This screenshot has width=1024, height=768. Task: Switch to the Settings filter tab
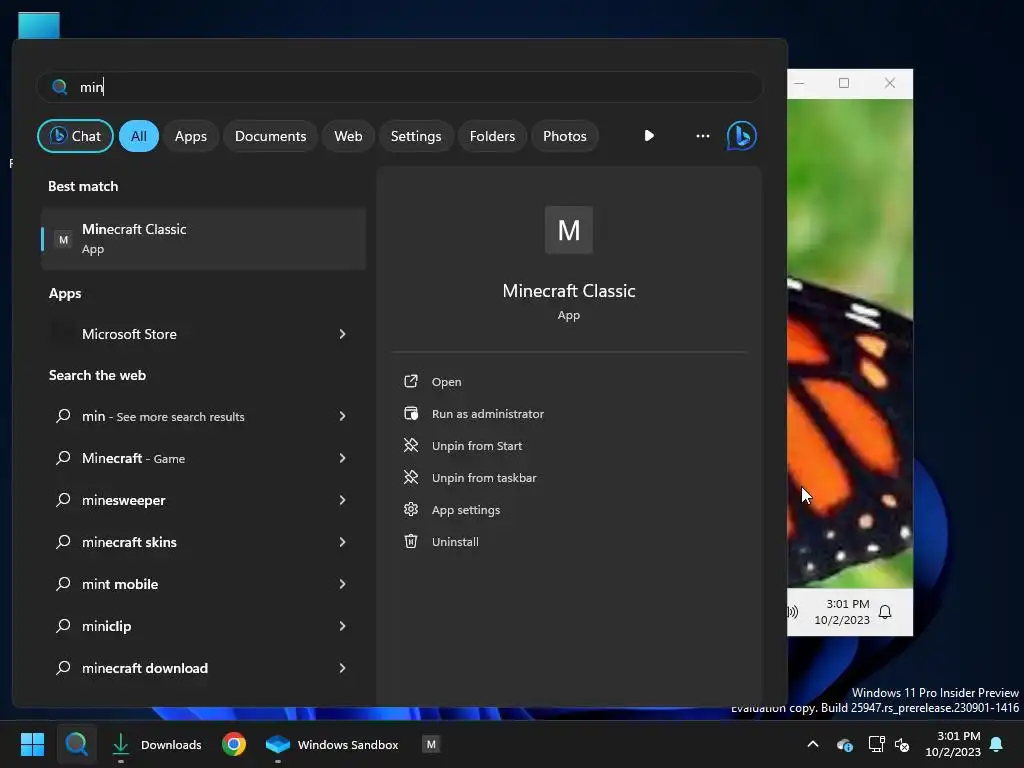(416, 136)
